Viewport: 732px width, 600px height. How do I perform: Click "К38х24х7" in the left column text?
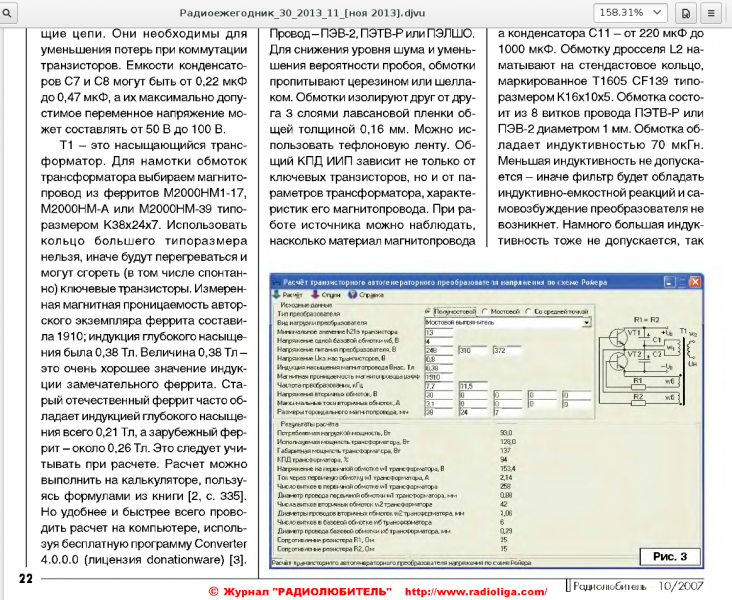coord(131,225)
